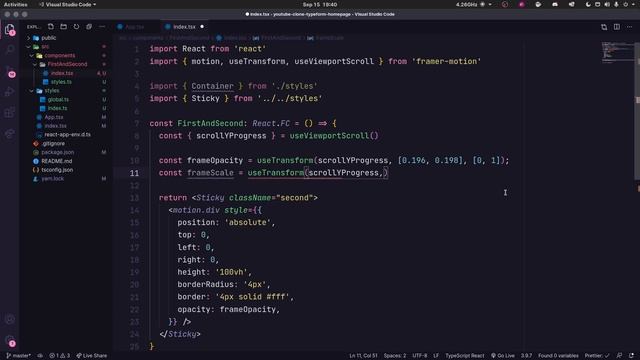The image size is (640, 360).
Task: Place cursor on line 11 number
Action: tap(134, 173)
